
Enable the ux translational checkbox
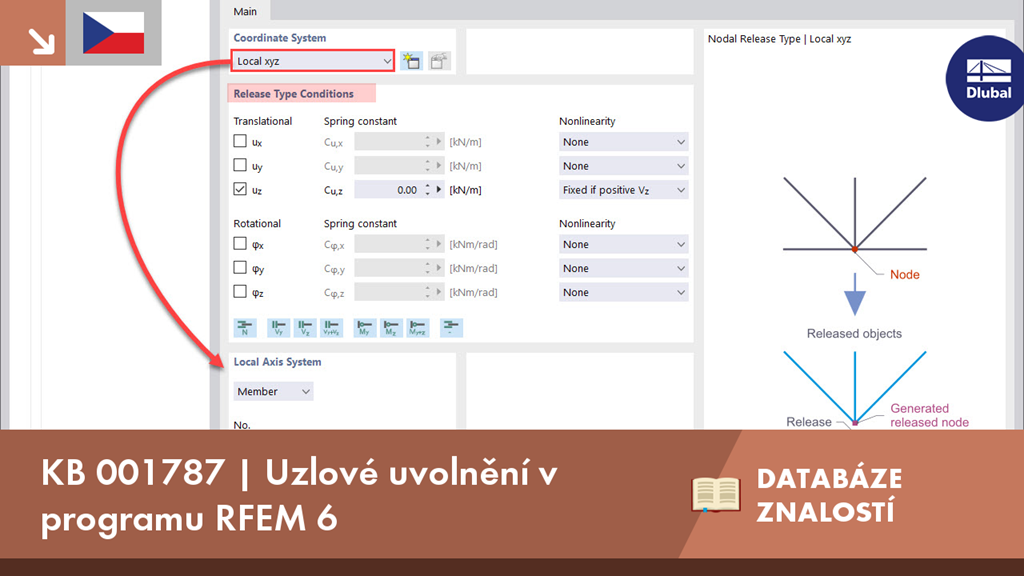pos(240,141)
